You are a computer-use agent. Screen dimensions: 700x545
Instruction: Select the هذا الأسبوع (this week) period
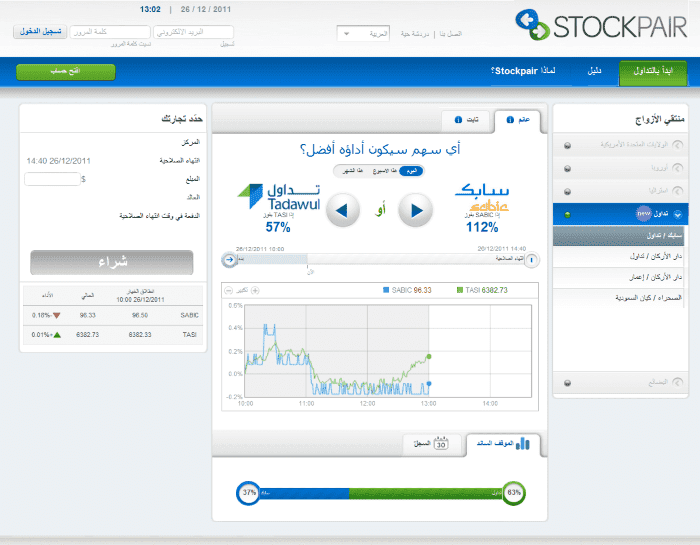pos(384,171)
